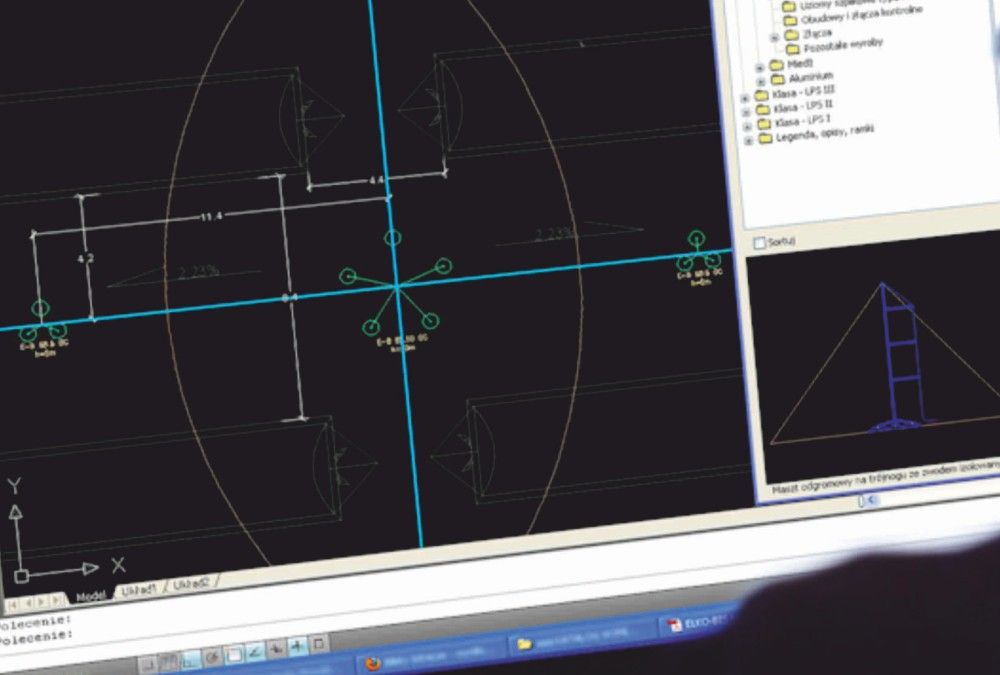Toggle the second status bar grid button
Image resolution: width=1000 pixels, height=675 pixels.
[168, 662]
